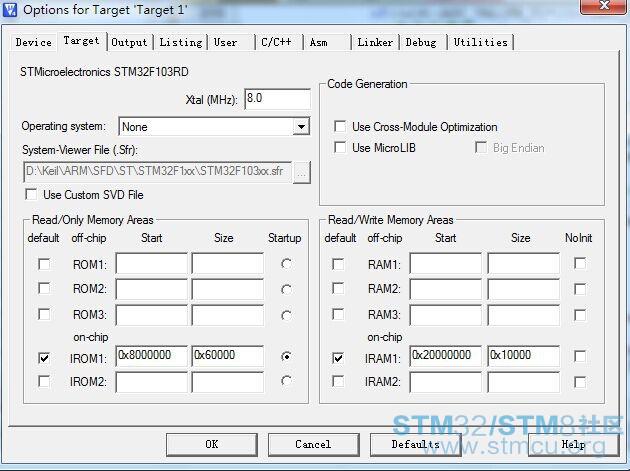Image resolution: width=630 pixels, height=471 pixels.
Task: Check the ROM3 default checkbox
Action: click(x=44, y=314)
